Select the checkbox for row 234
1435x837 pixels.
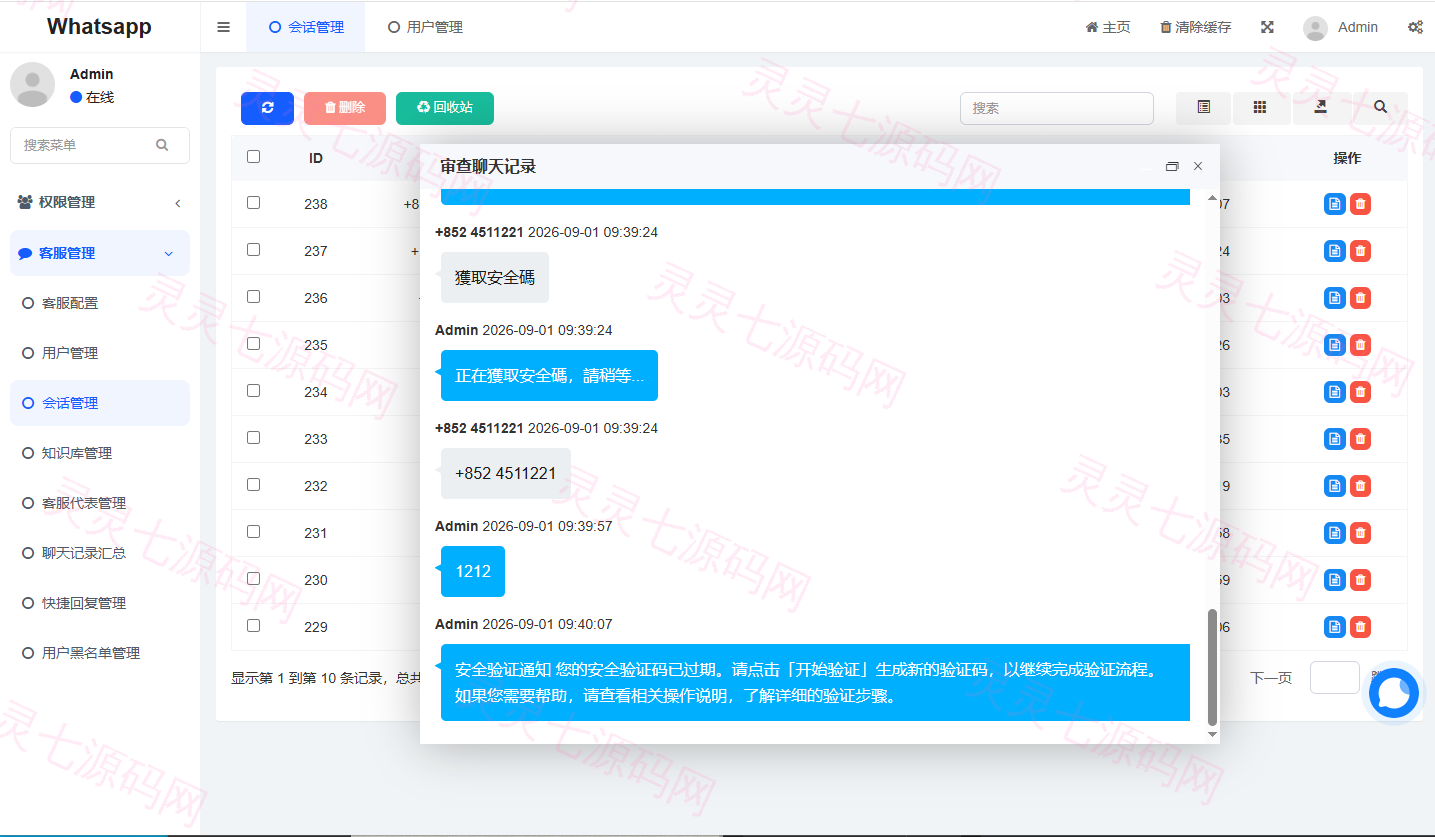tap(253, 391)
